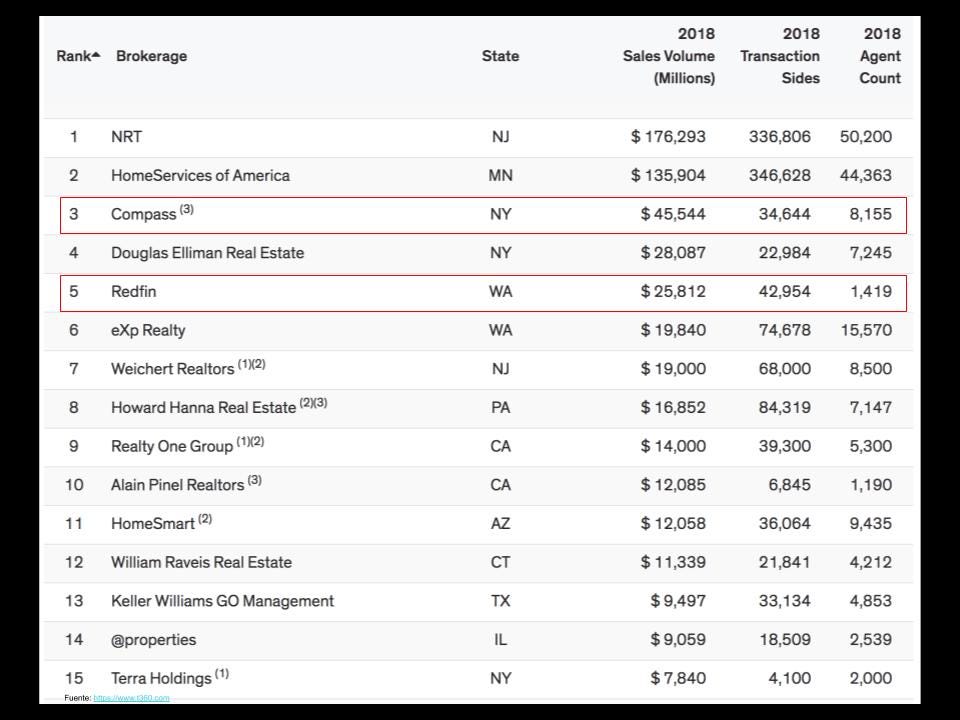Click the 2018 Sales Volume column header
Viewport: 960px width, 720px height.
(669, 56)
